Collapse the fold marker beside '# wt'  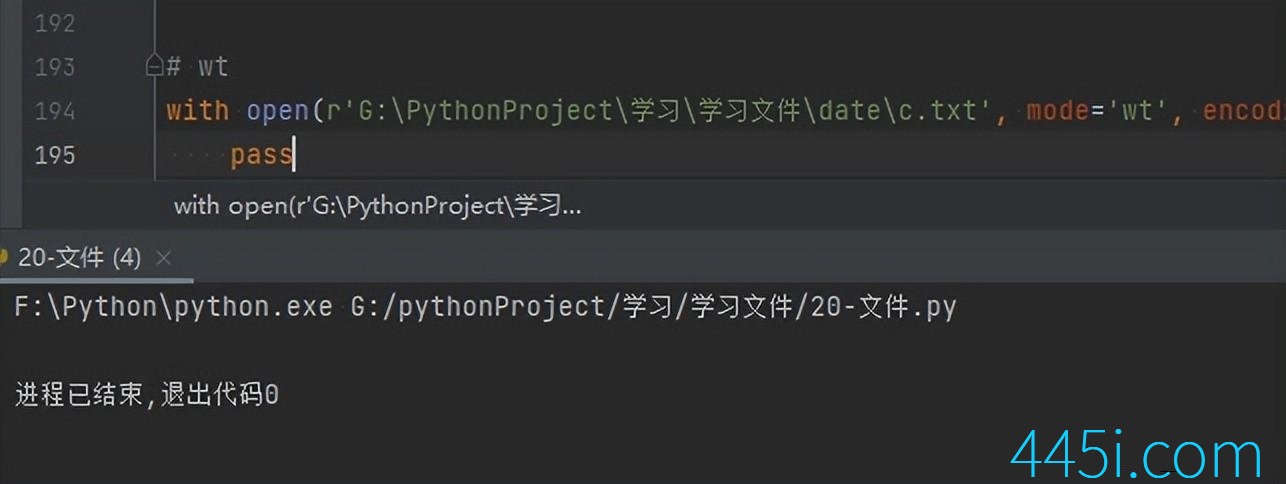point(154,67)
